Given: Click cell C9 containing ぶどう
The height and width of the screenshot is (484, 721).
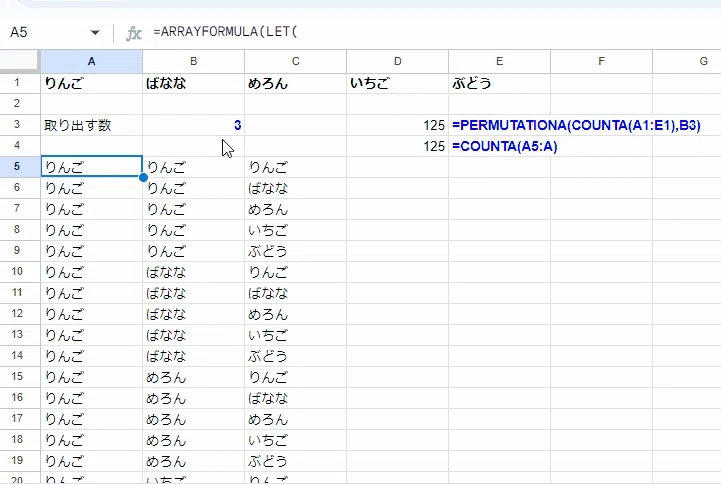Looking at the screenshot, I should 296,251.
